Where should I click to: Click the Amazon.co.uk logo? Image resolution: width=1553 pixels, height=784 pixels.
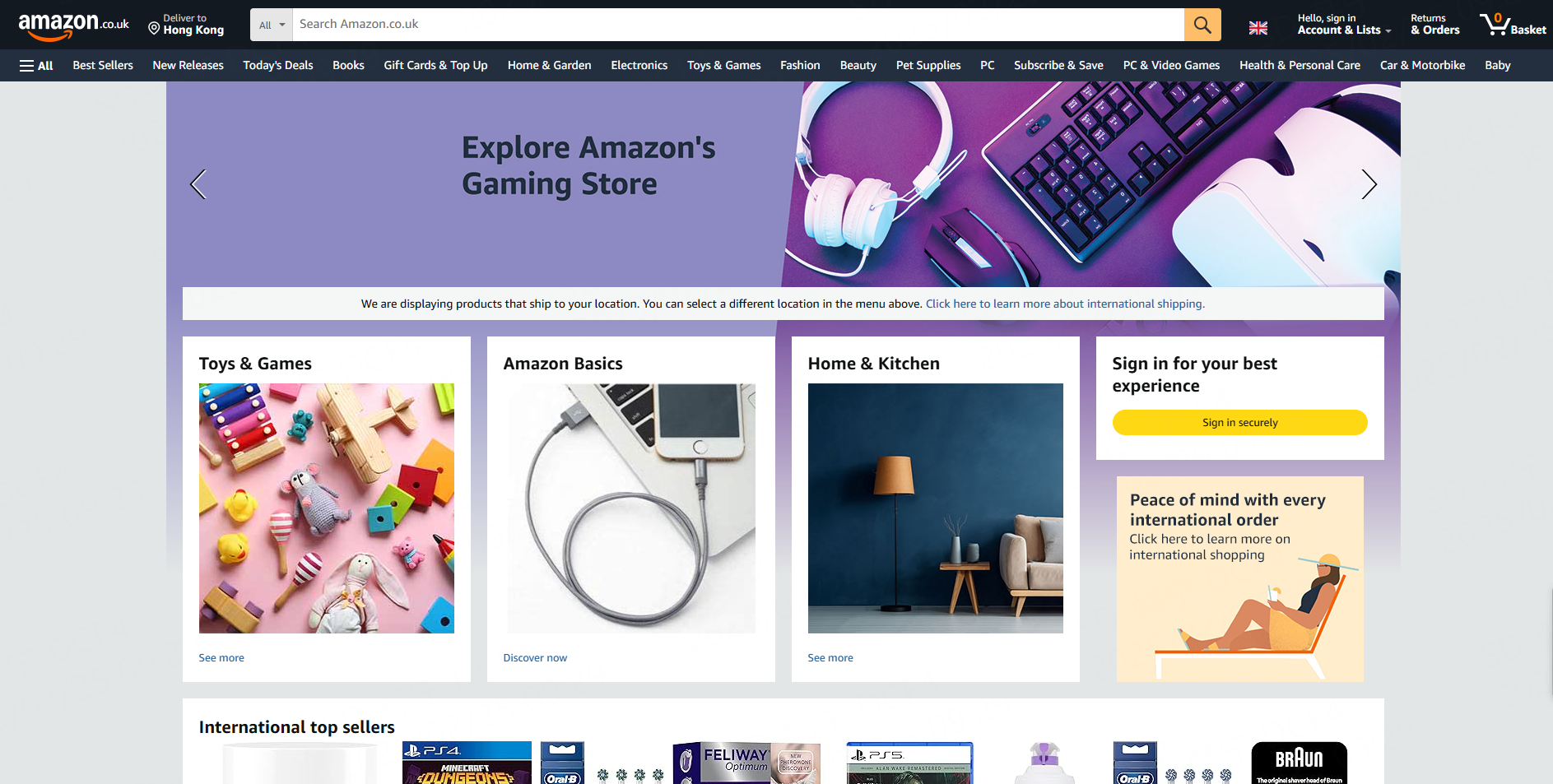click(x=74, y=25)
